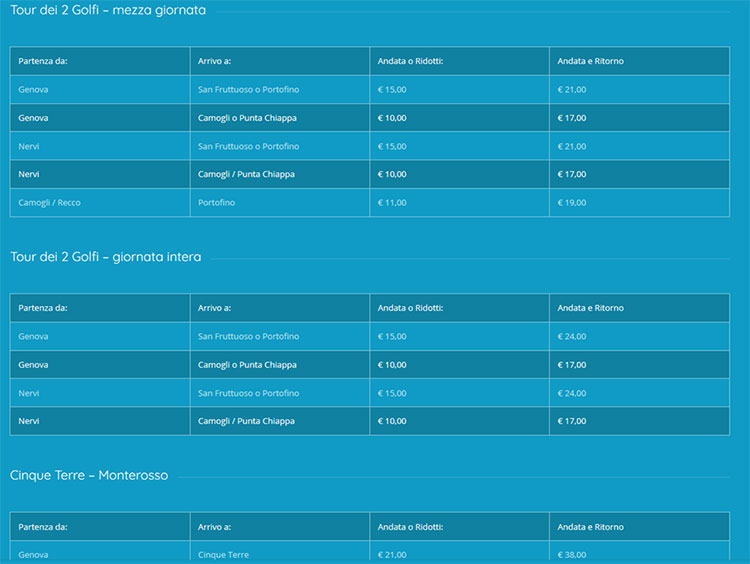
Task: Click "€ 17,00" in giornata intera Nervi–Camogli row
Action: point(572,421)
